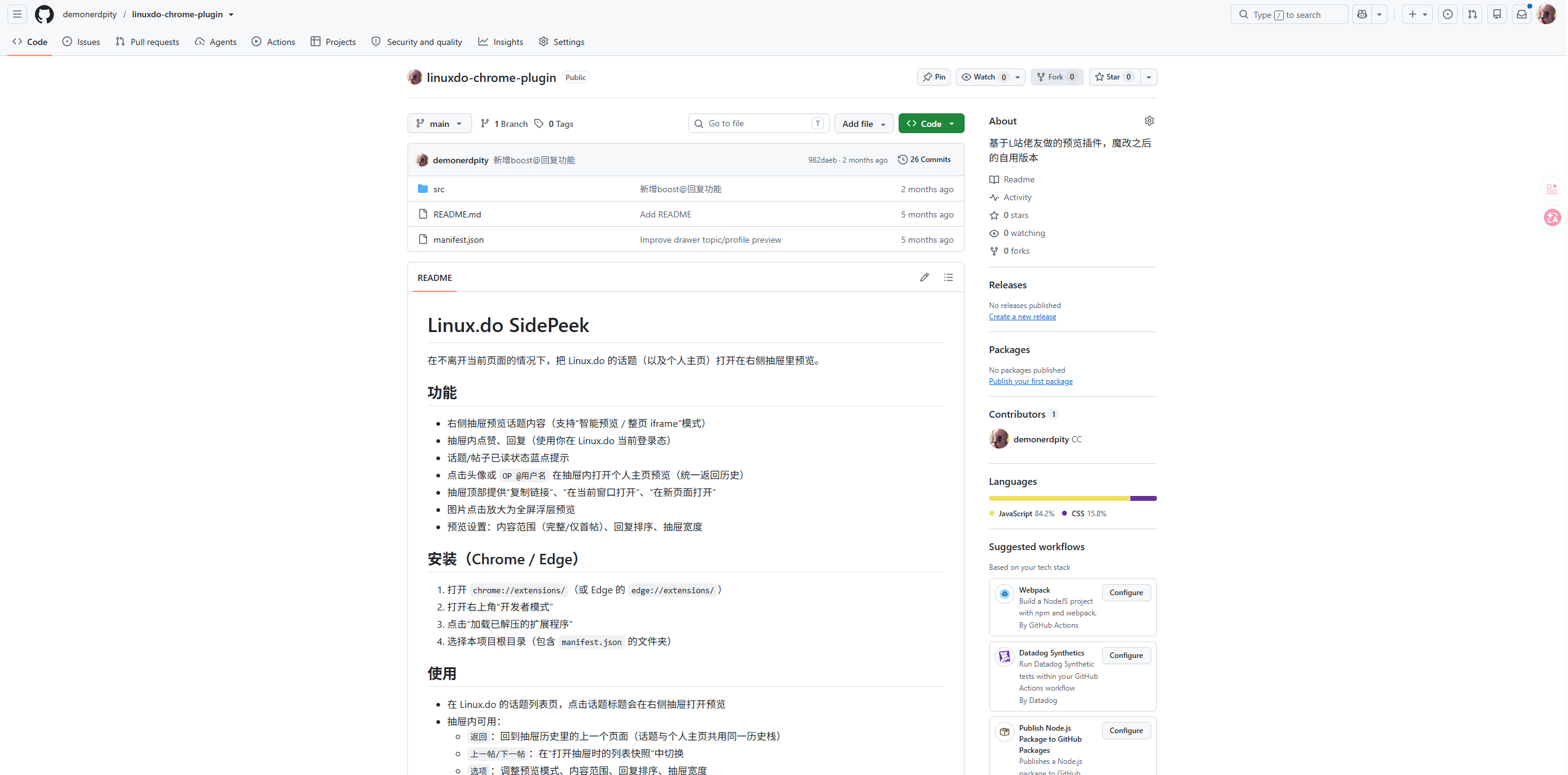This screenshot has height=775, width=1568.
Task: Select the README tab in file viewer
Action: 435,278
